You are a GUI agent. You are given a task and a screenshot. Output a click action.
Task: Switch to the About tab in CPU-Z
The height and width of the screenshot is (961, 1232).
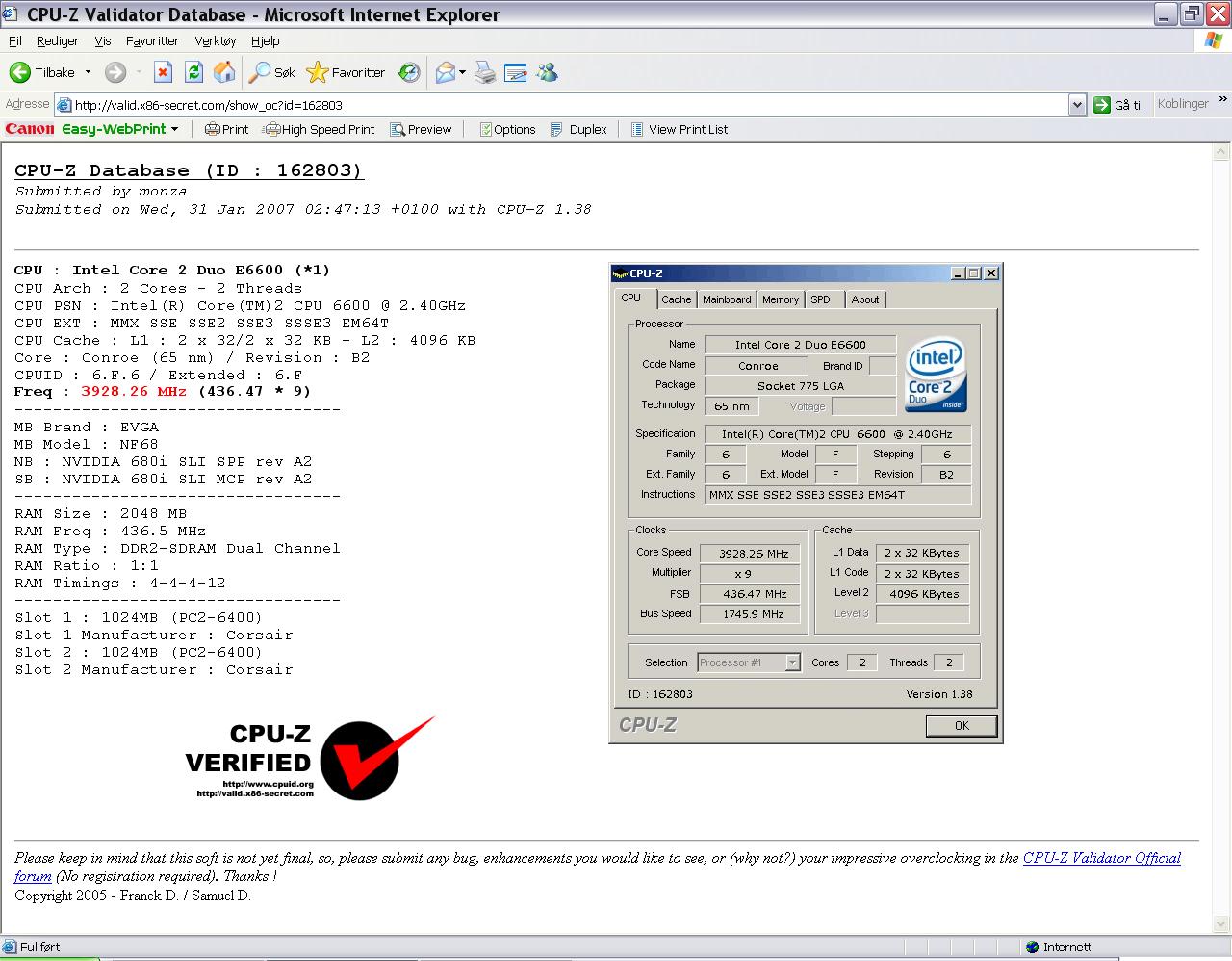865,299
